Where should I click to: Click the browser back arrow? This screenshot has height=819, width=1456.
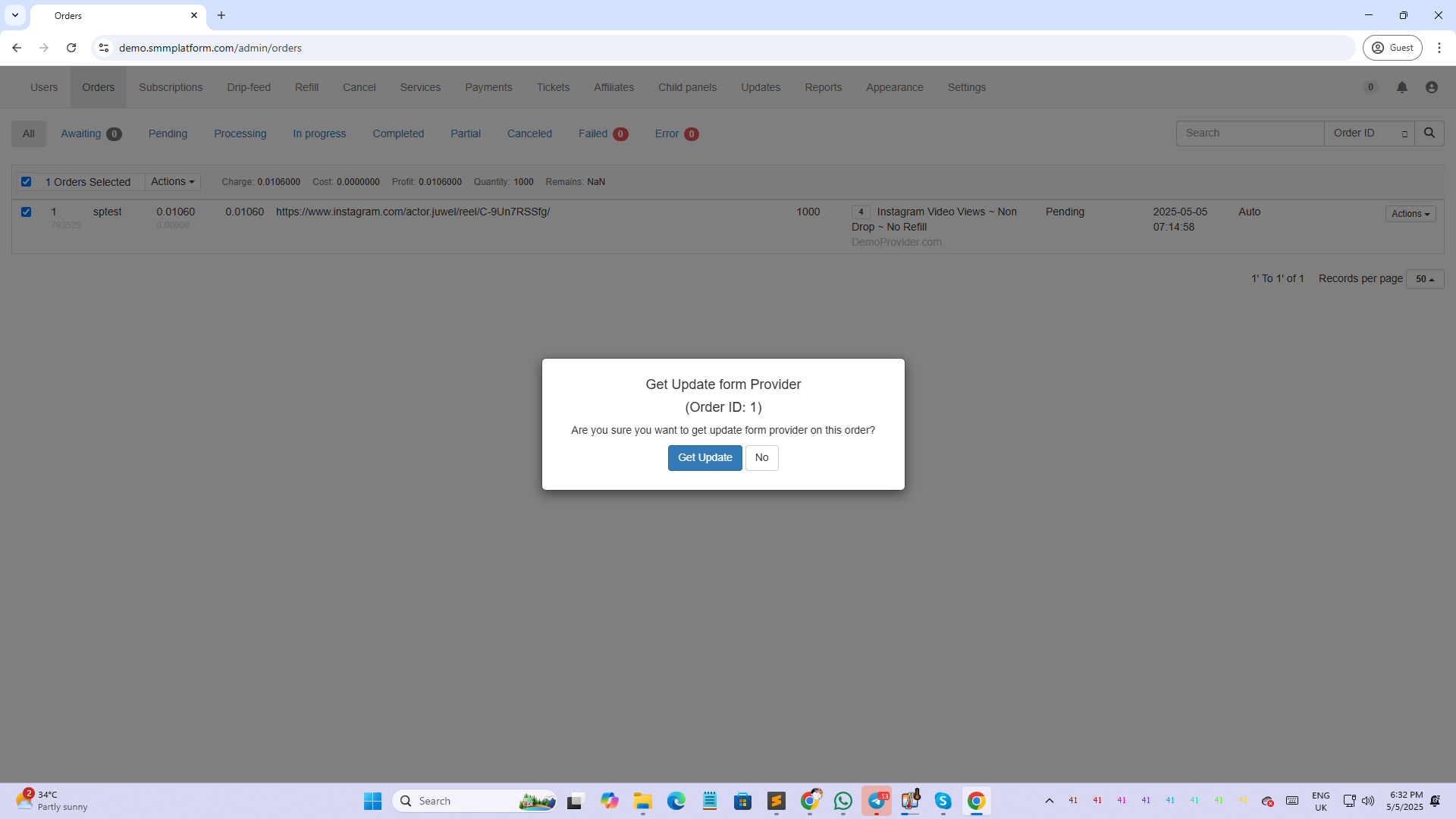[x=17, y=48]
